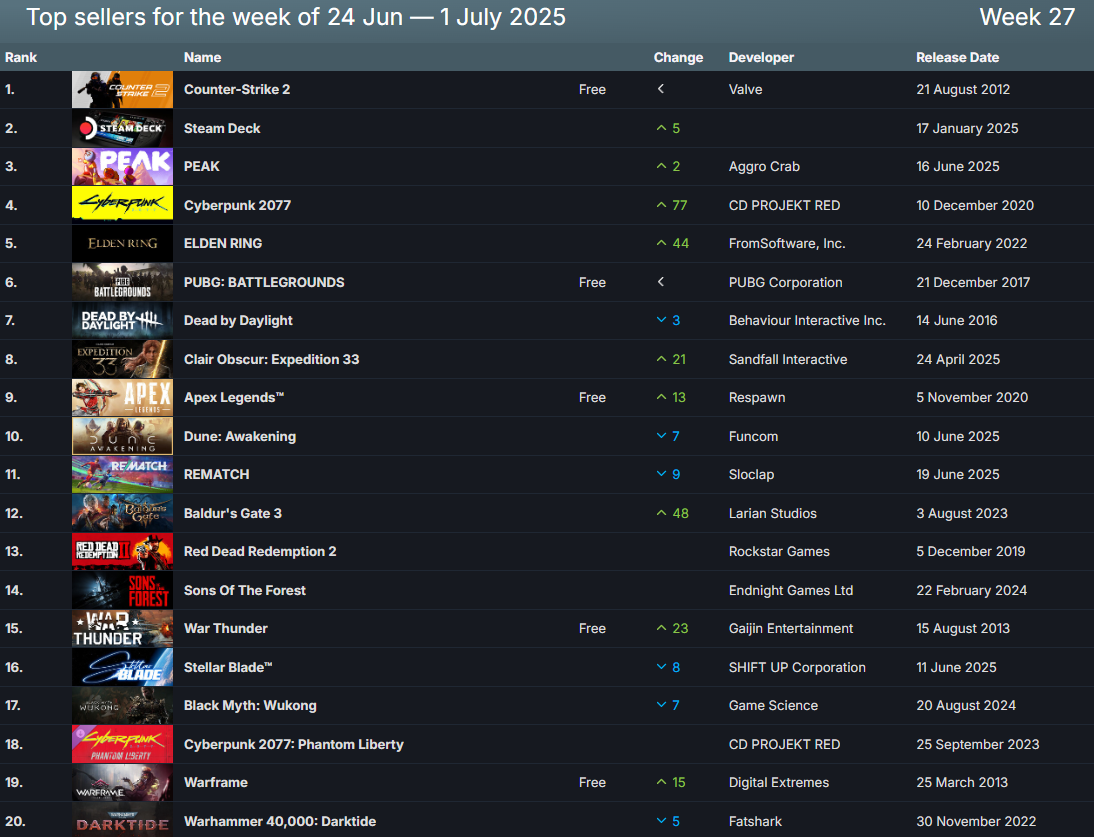Click the Rank column header
Screen dimensions: 1094x837
[21, 57]
